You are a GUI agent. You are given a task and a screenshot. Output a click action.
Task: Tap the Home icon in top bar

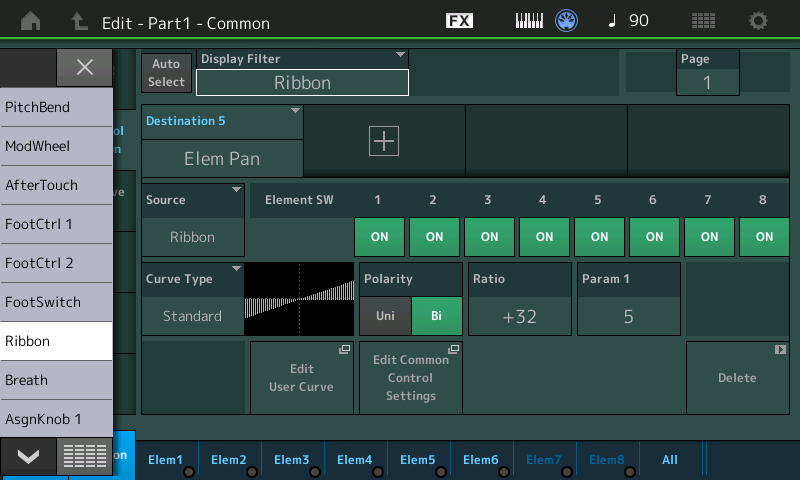[31, 21]
